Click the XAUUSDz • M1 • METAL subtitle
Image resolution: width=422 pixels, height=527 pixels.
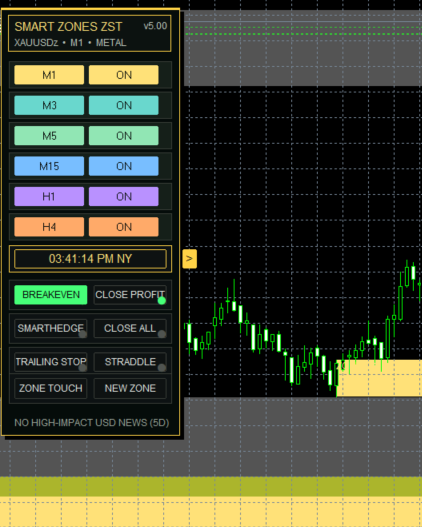click(70, 43)
